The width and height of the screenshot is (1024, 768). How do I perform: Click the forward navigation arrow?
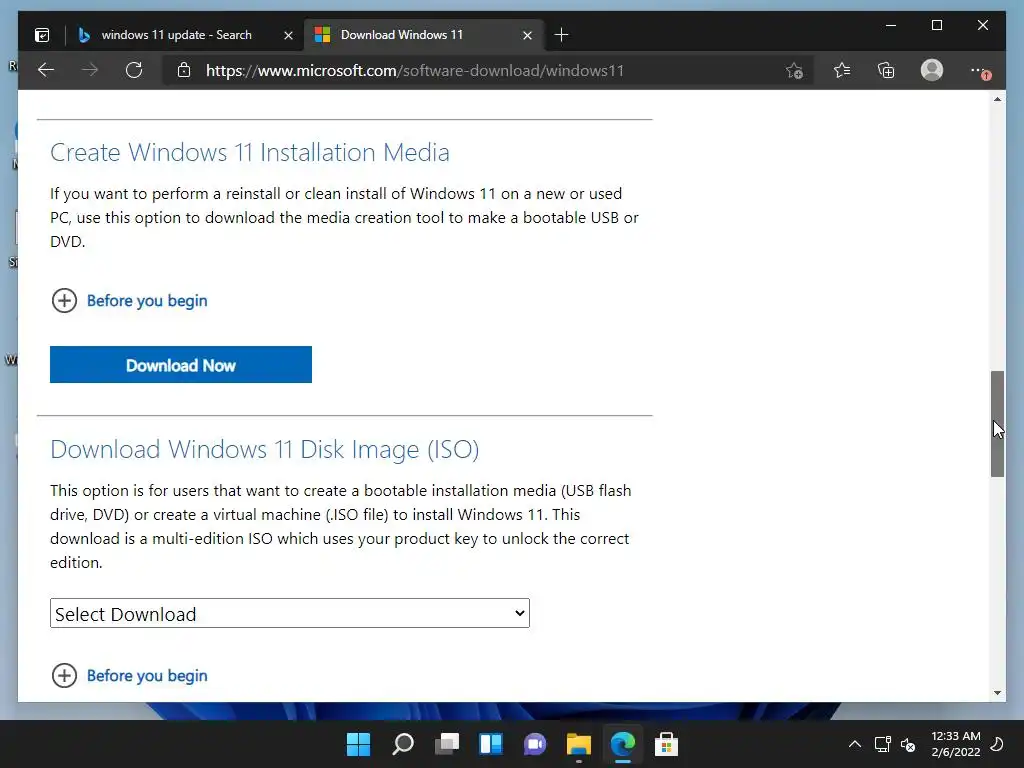[x=90, y=70]
